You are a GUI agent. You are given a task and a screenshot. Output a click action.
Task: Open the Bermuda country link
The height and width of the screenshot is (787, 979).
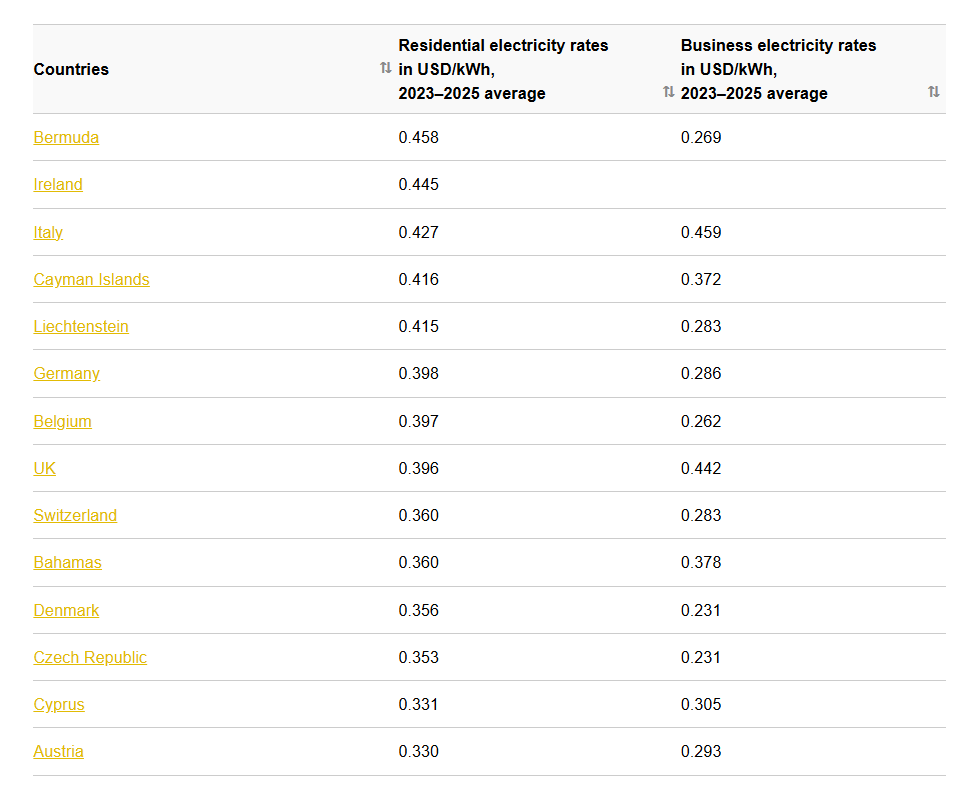66,137
